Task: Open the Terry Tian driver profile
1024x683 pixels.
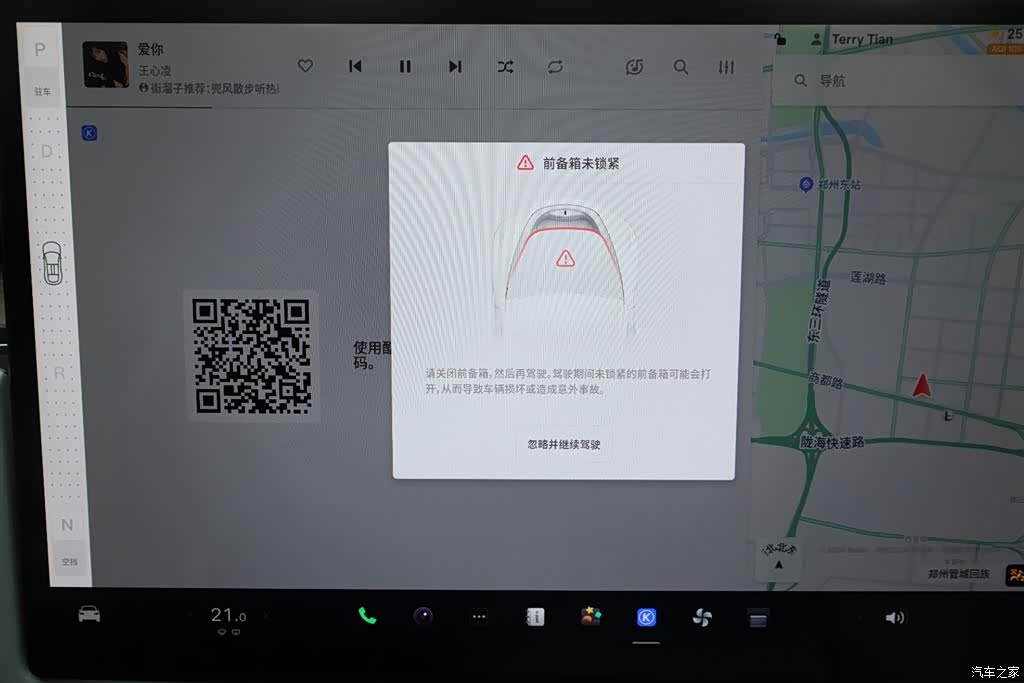Action: click(x=852, y=39)
